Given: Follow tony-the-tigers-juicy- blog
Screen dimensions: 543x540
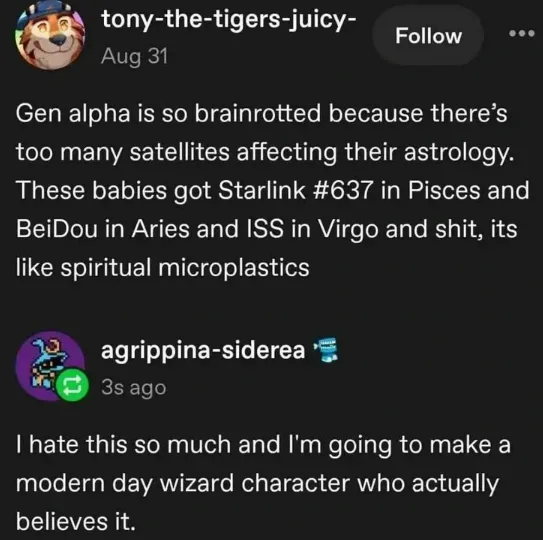Looking at the screenshot, I should (x=428, y=36).
